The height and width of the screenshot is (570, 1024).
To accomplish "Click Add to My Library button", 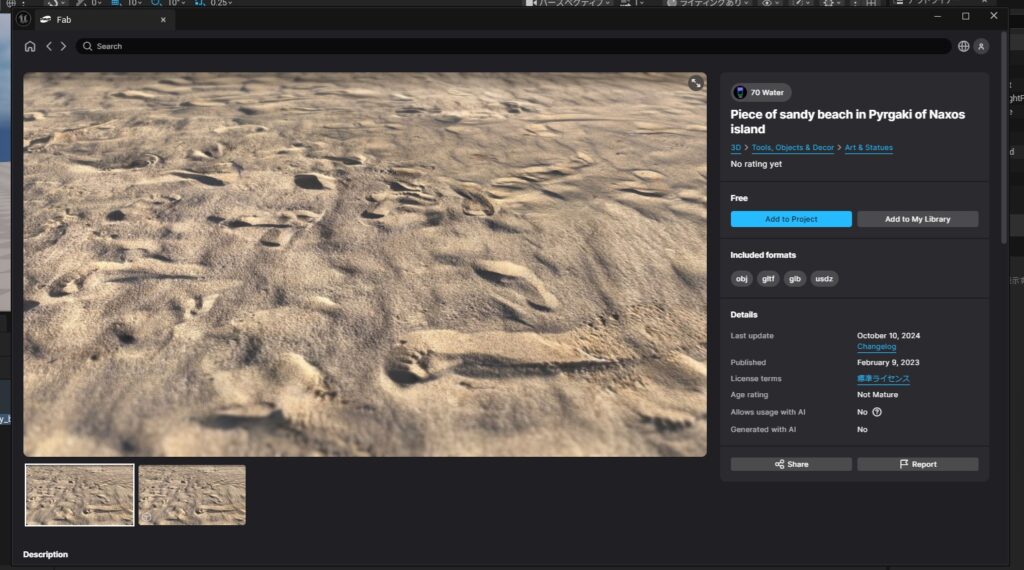I will pyautogui.click(x=917, y=219).
